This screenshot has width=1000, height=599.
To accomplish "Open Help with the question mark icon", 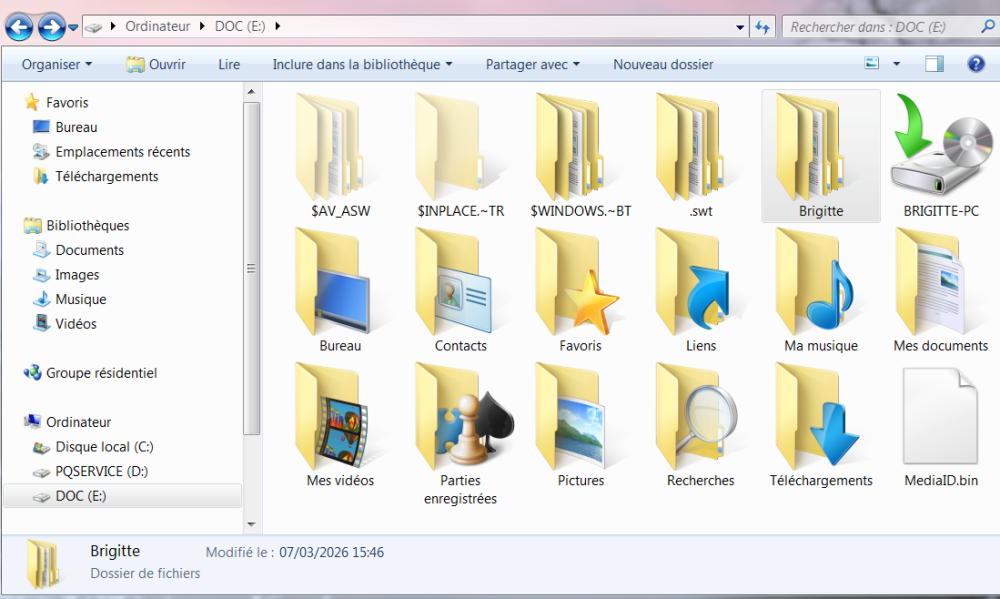I will (976, 64).
